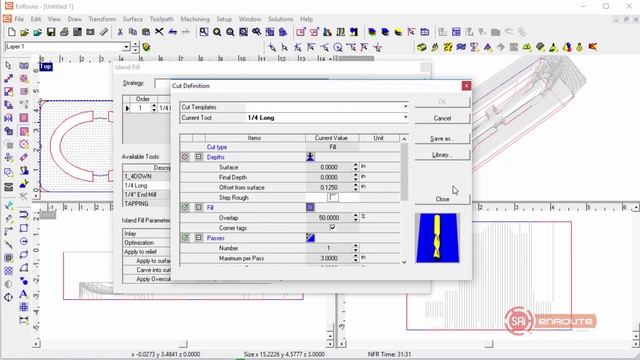The height and width of the screenshot is (360, 640).
Task: Click the Paste icon in toolbar
Action: [146, 32]
